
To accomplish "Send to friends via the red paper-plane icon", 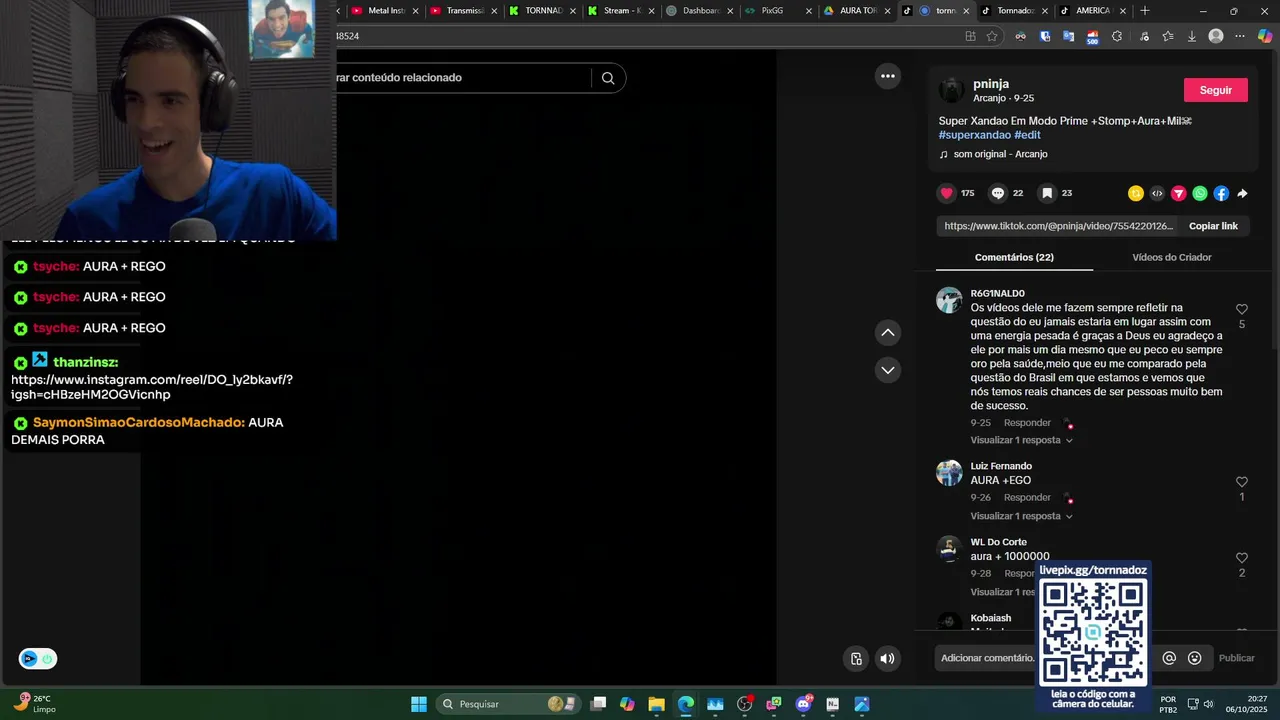I will tap(1179, 193).
